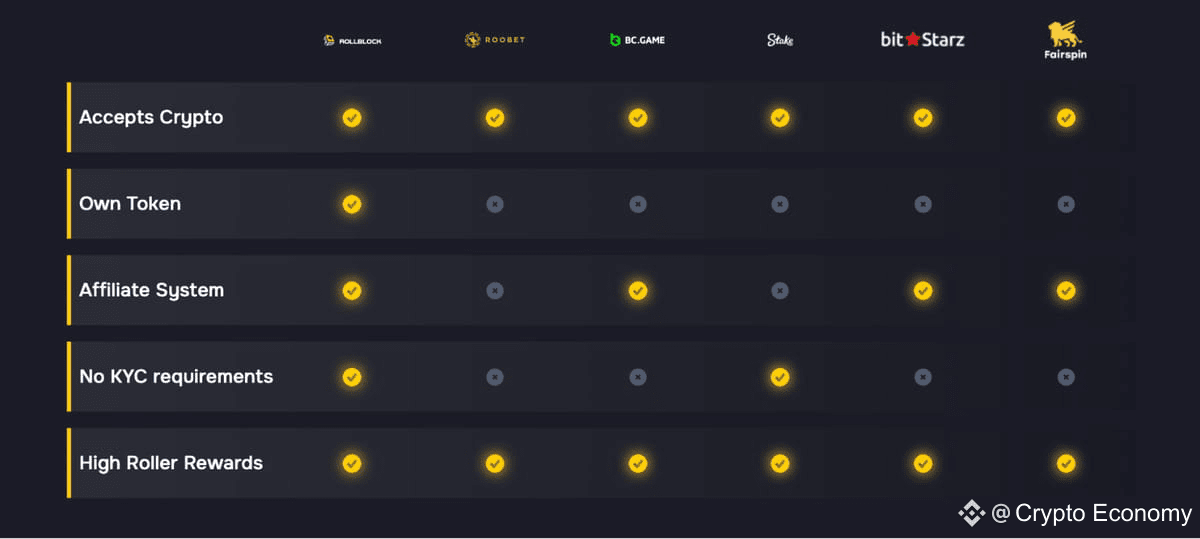
Task: Click BC.GAME cross in No KYC row
Action: 638,377
